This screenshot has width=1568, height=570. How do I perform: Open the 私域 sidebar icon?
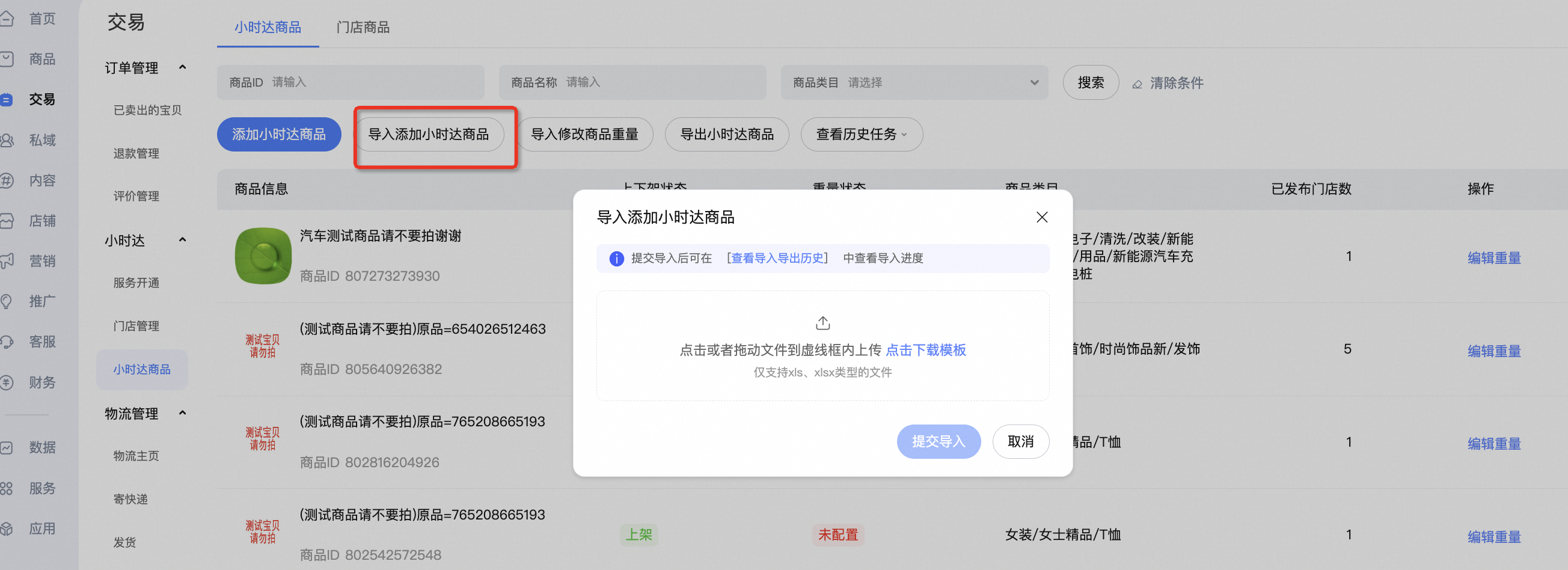[6, 140]
